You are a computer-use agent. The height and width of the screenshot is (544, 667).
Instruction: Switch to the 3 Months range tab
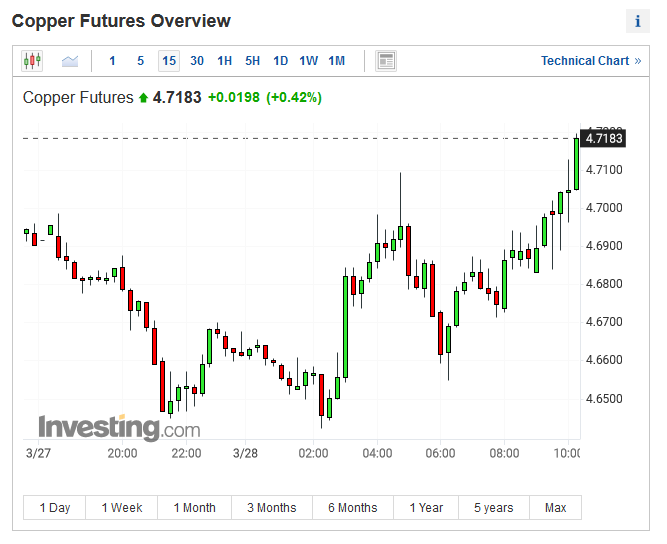coord(272,508)
